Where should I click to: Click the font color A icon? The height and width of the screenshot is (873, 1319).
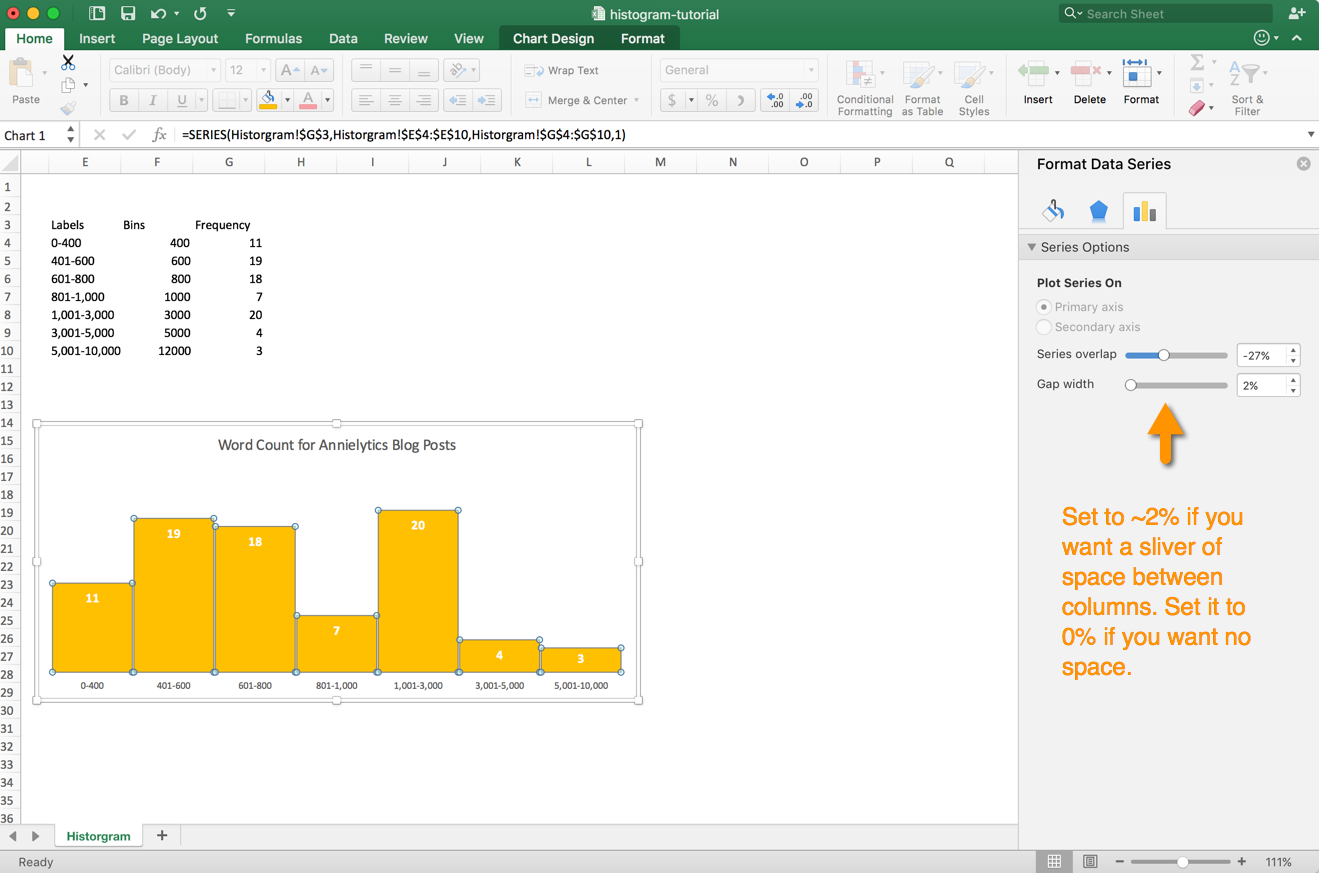(x=307, y=100)
